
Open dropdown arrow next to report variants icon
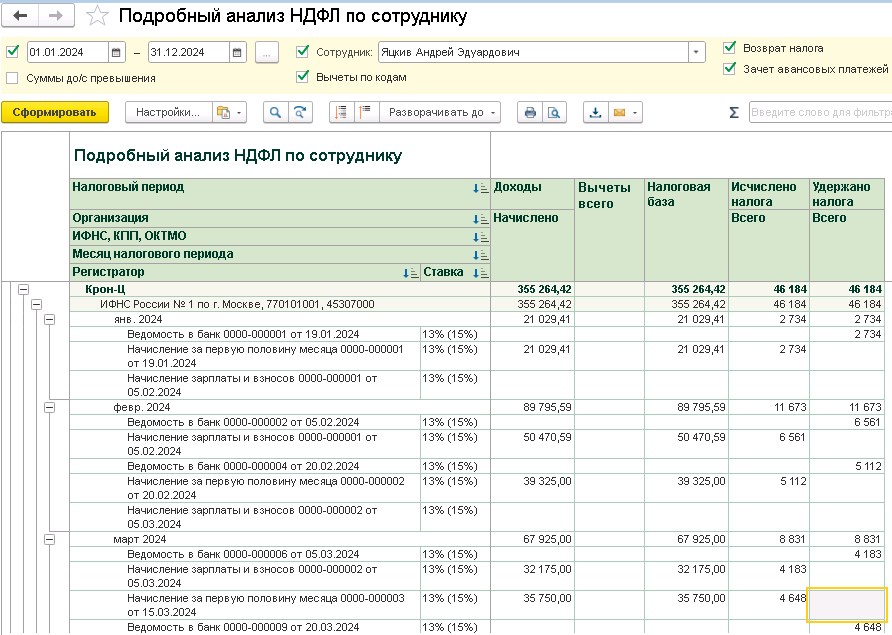click(239, 113)
